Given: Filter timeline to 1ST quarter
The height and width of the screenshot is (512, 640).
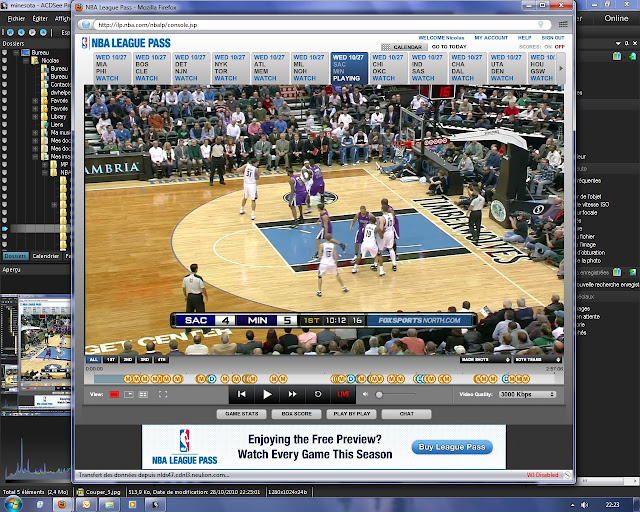Looking at the screenshot, I should point(111,360).
